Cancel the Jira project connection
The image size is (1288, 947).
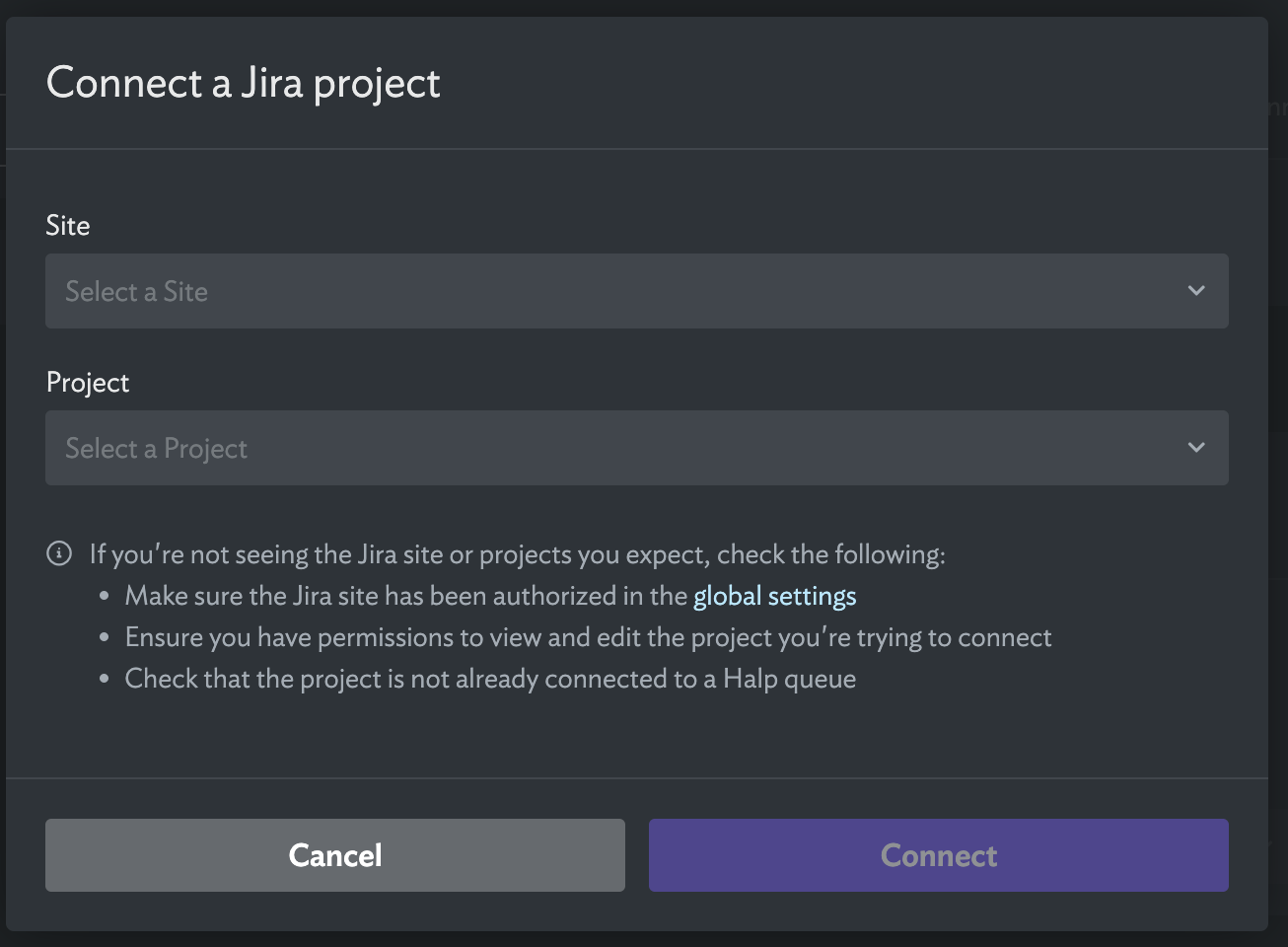coord(335,855)
